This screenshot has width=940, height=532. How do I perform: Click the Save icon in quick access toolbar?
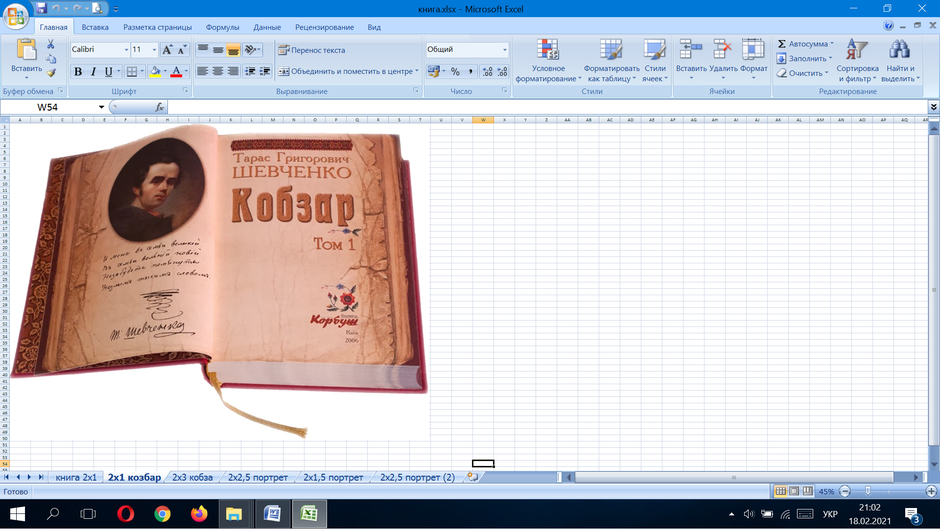(41, 8)
